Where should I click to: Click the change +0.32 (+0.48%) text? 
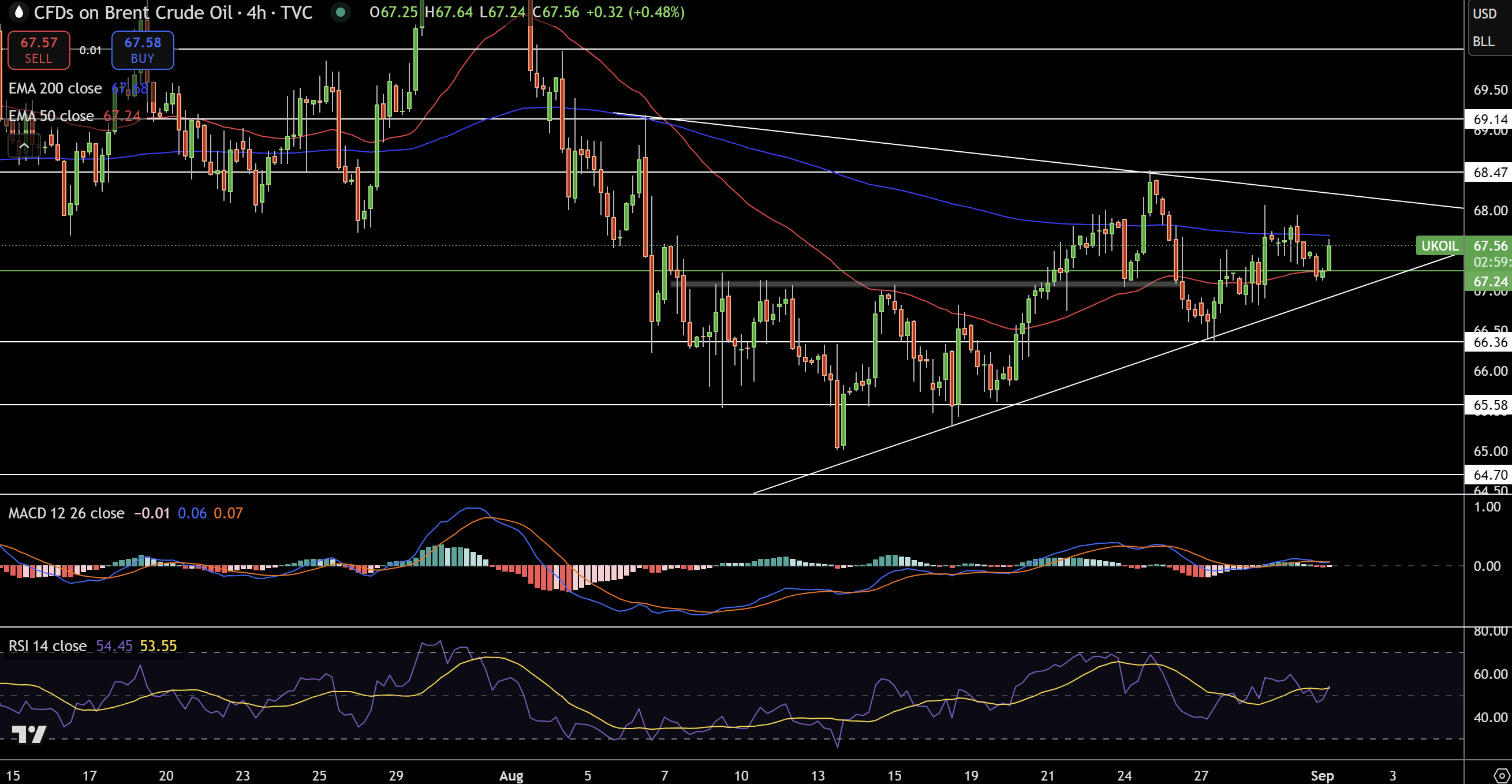point(635,12)
